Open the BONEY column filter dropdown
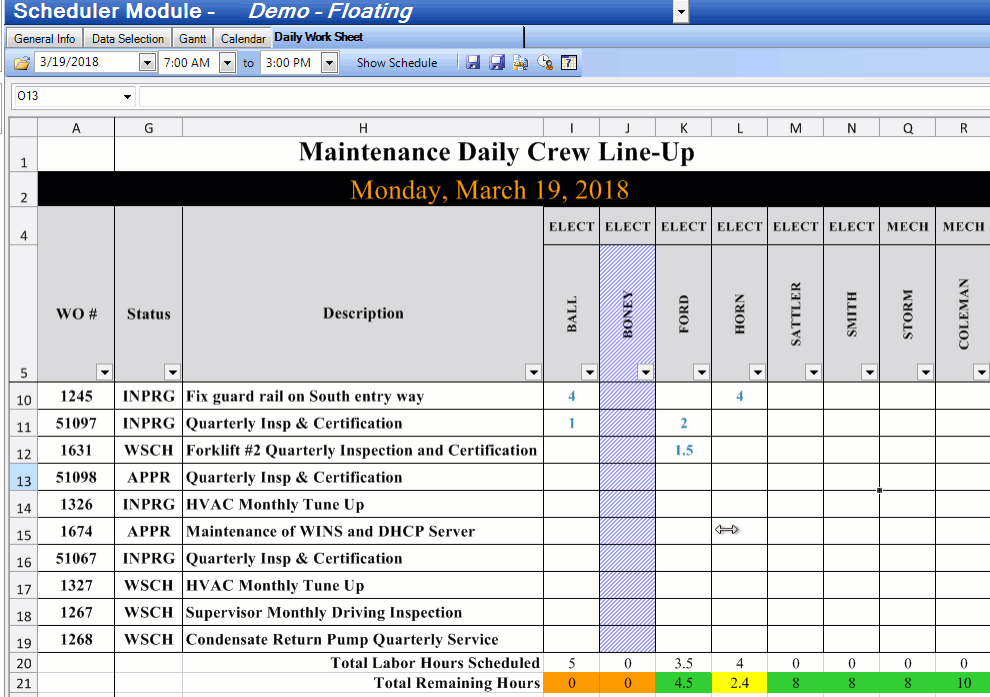 (645, 372)
